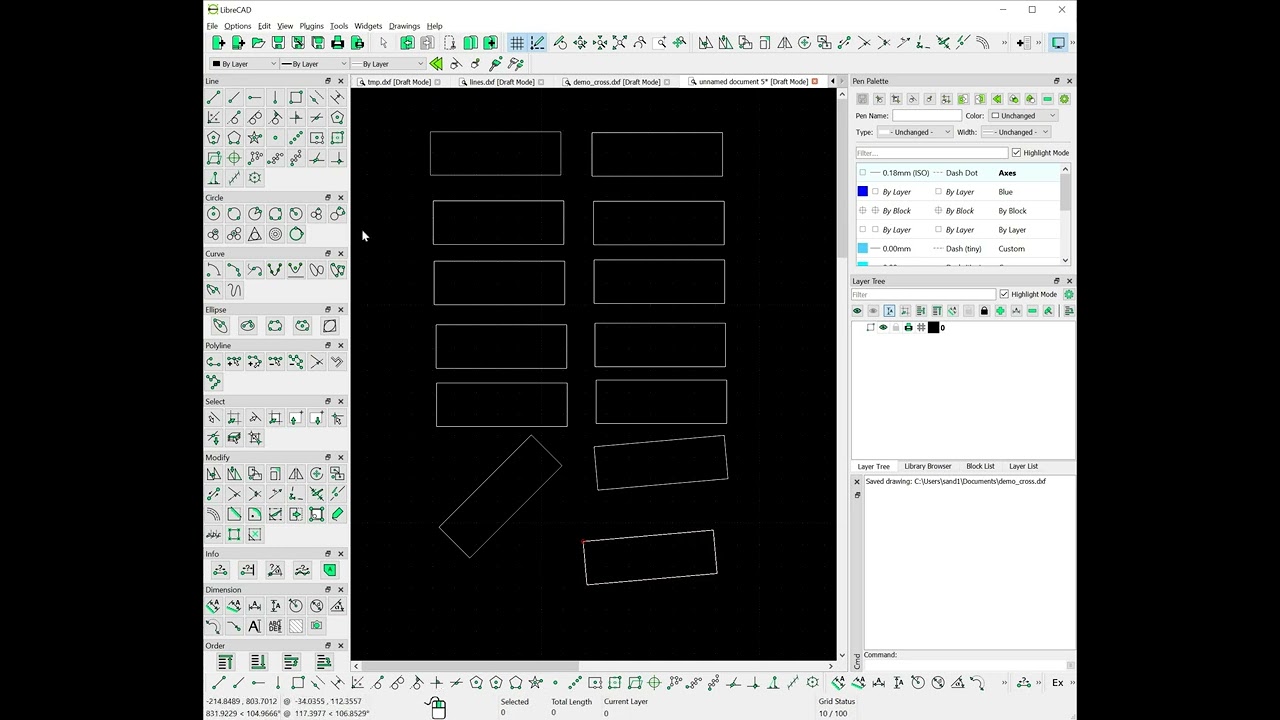Open Pen Palette settings gear icon
The image size is (1280, 720).
[1064, 99]
